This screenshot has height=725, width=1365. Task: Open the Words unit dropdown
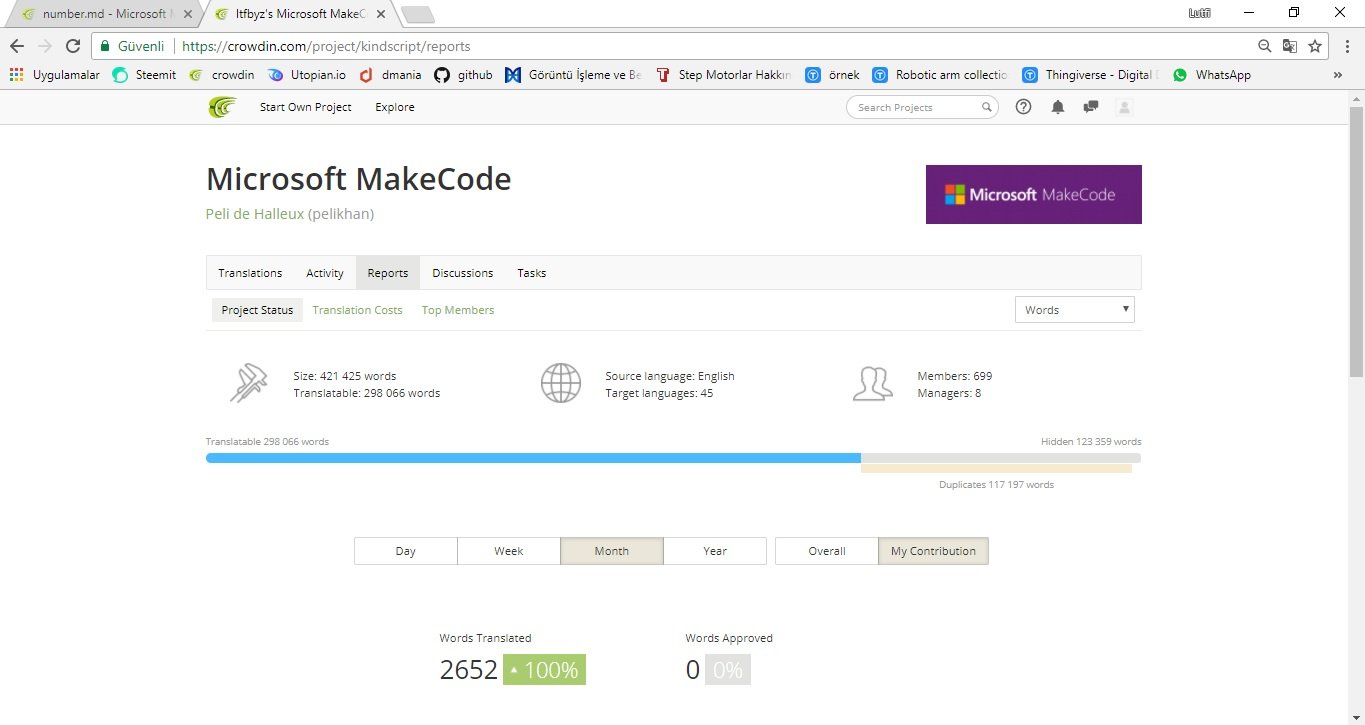tap(1075, 310)
